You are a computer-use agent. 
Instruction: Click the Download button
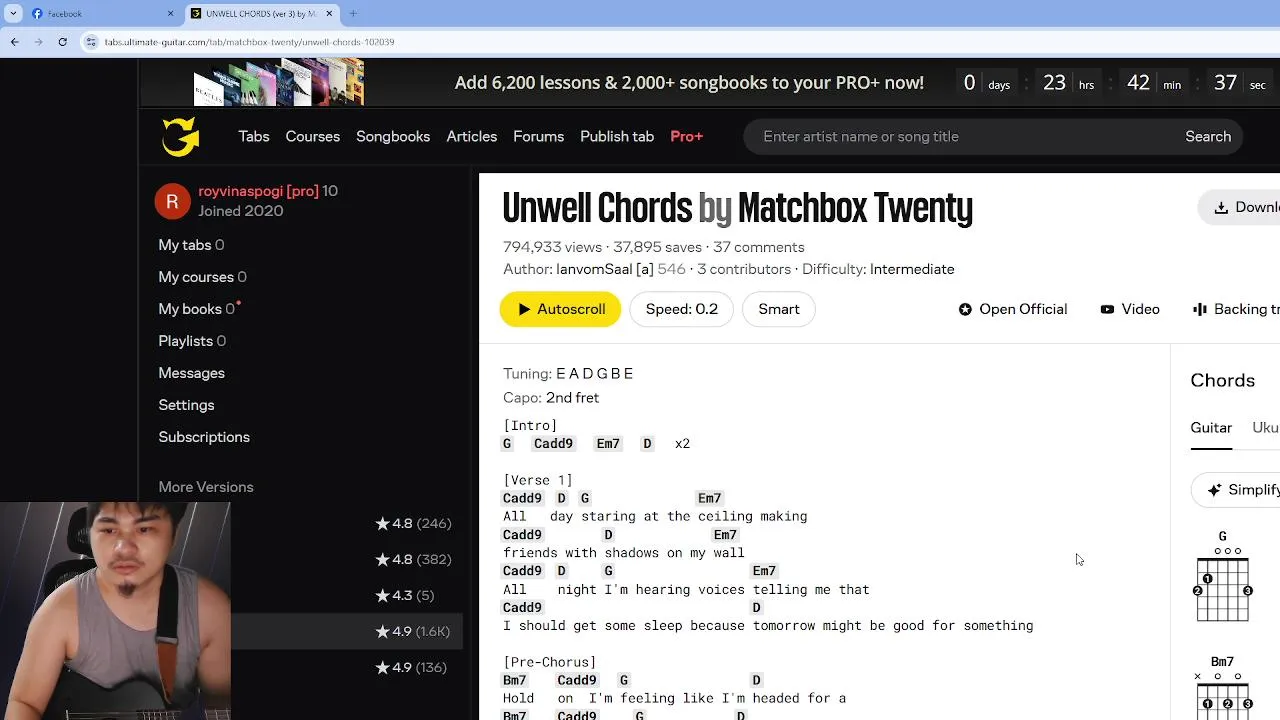point(1239,207)
